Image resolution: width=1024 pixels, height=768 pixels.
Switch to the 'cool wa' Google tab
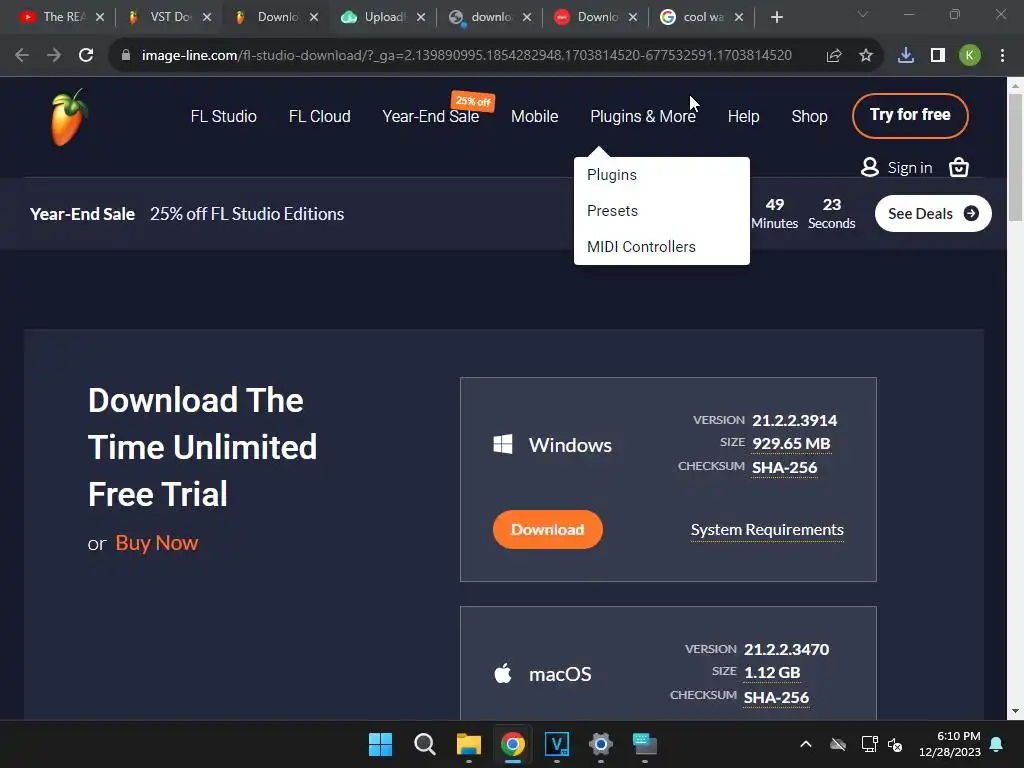coord(700,17)
